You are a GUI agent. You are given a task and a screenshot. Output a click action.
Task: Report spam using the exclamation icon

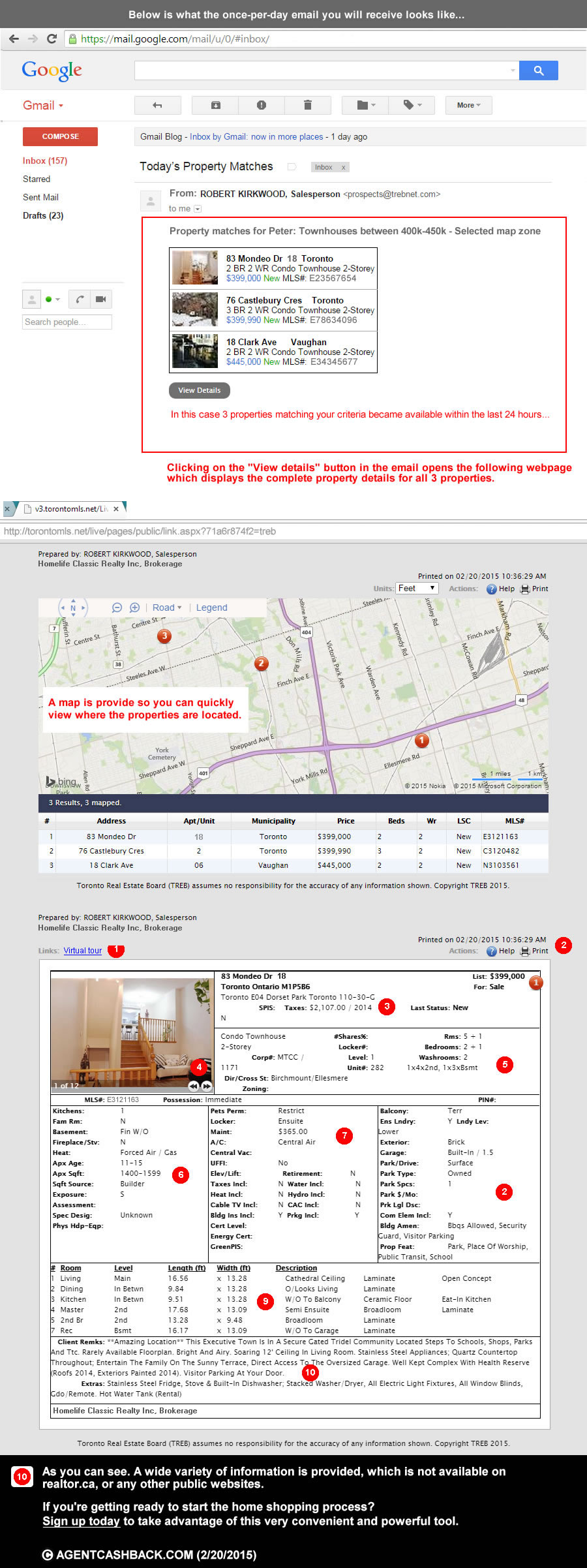pos(262,105)
